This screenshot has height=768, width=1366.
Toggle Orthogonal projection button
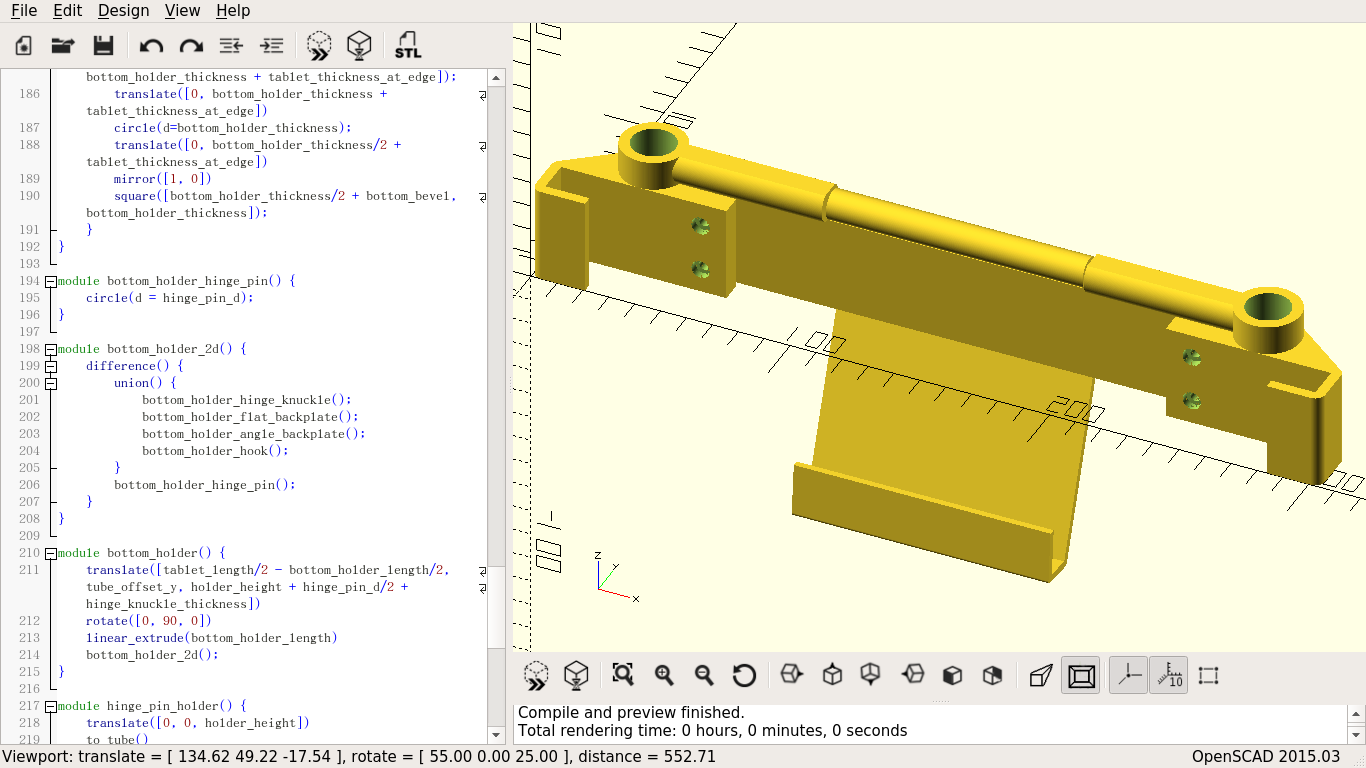tap(1081, 675)
